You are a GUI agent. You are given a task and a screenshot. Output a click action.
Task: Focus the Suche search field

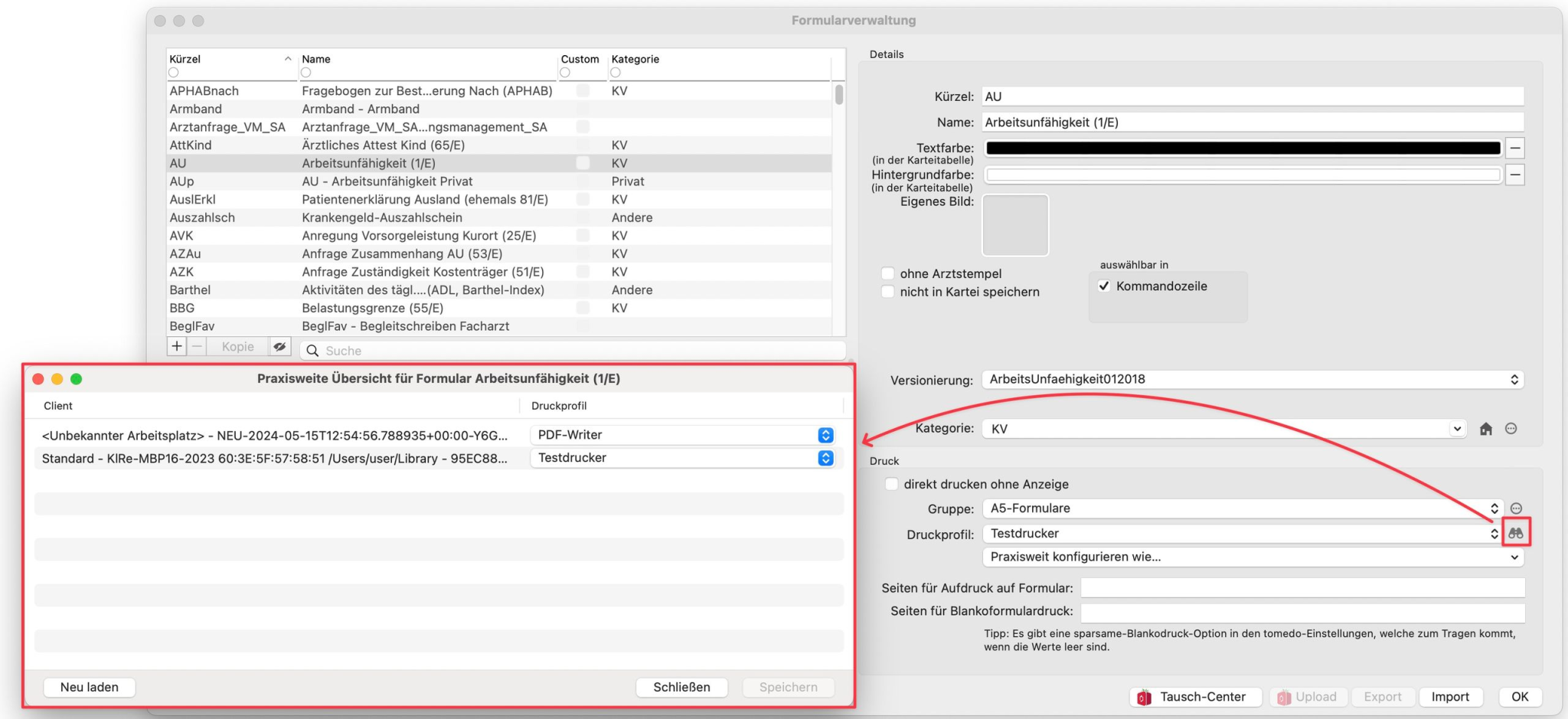[x=573, y=351]
